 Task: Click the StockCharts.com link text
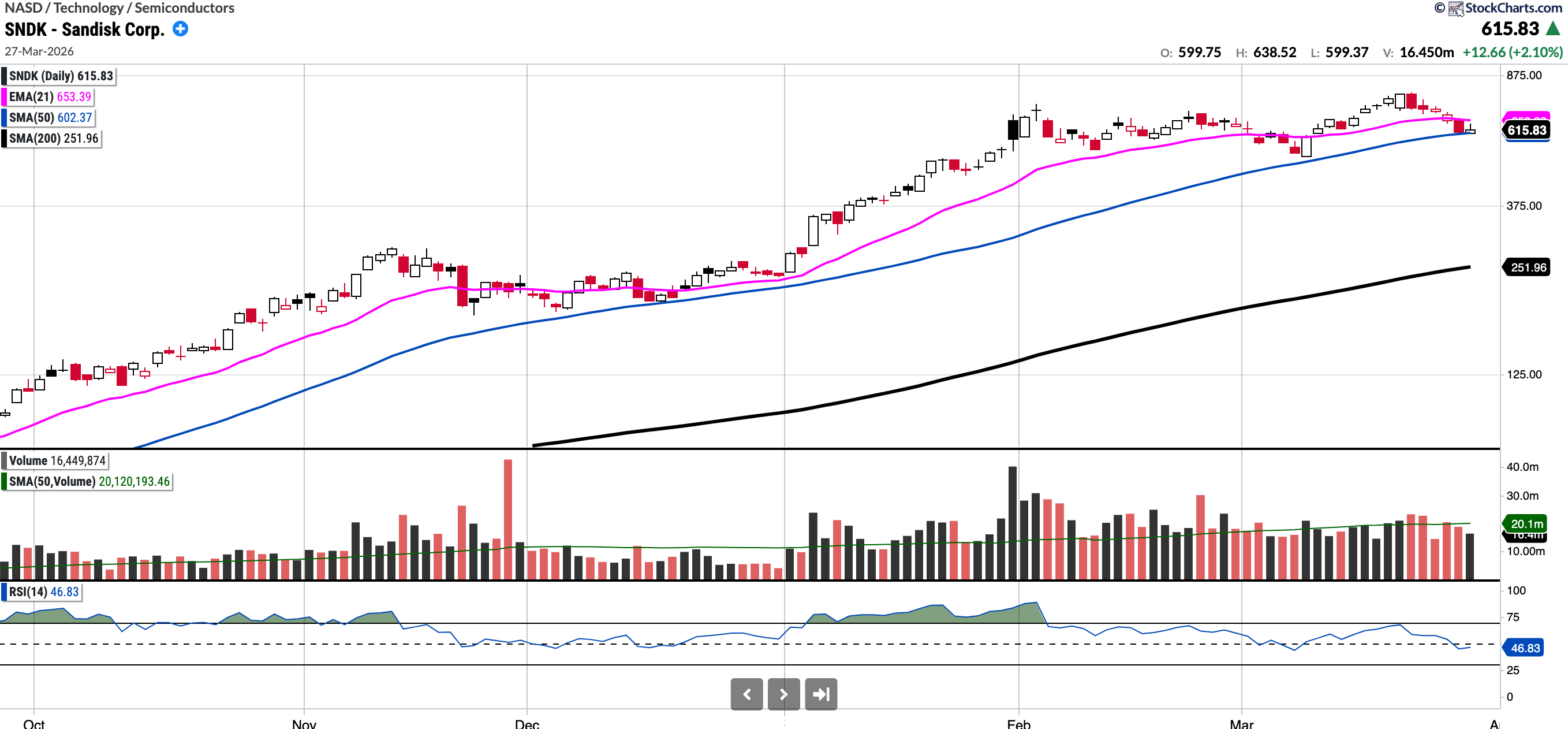1513,8
